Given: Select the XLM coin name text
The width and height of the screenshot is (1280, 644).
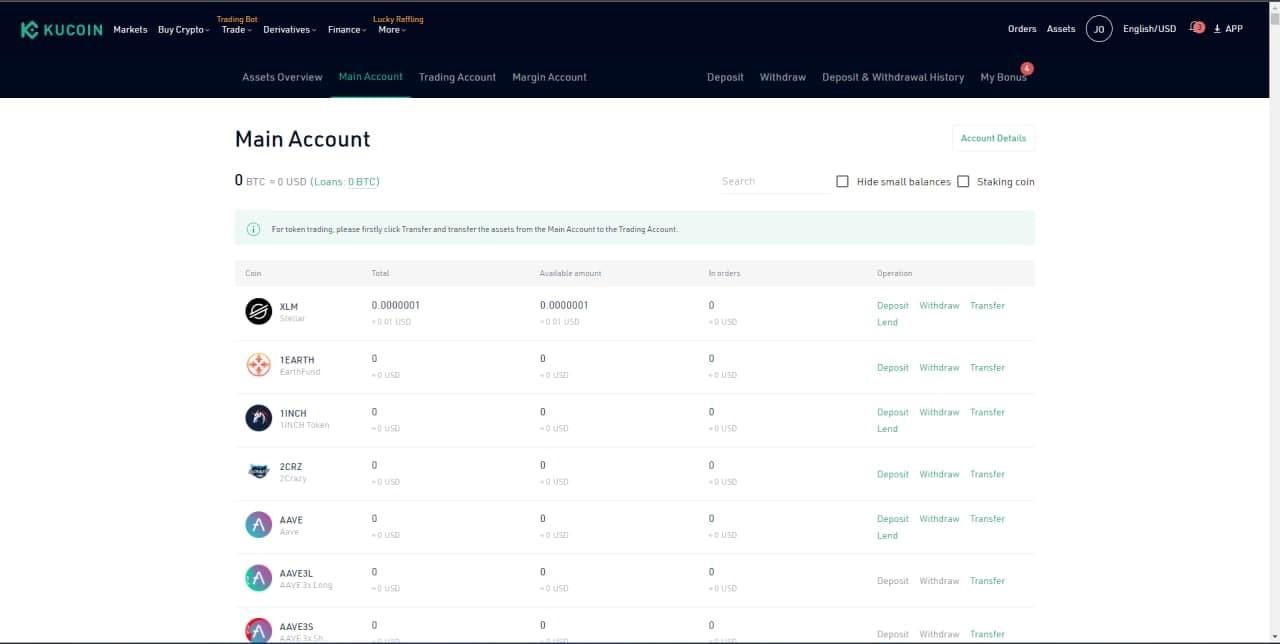Looking at the screenshot, I should [x=289, y=307].
